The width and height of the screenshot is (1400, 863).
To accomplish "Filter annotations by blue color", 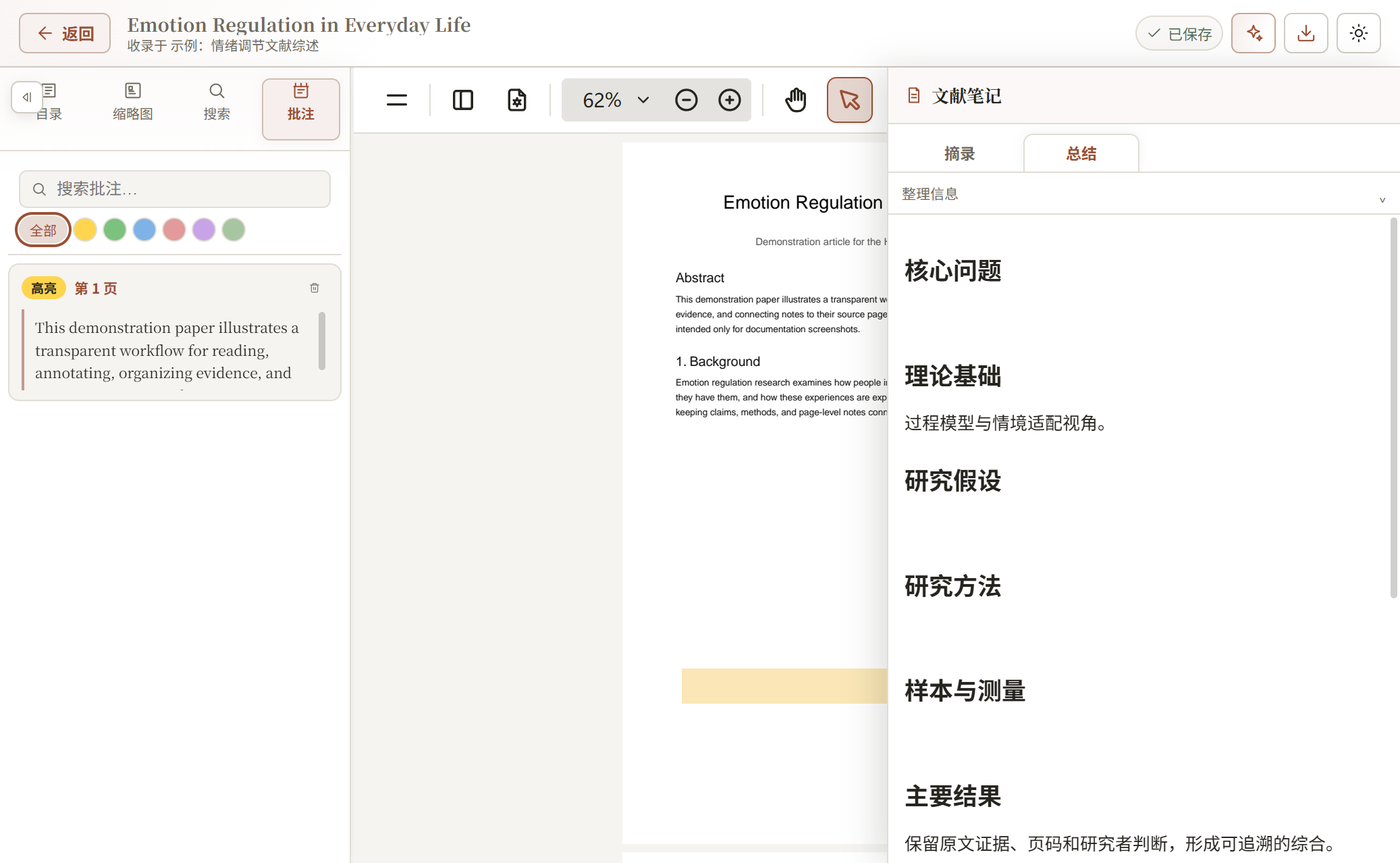I will pos(144,230).
